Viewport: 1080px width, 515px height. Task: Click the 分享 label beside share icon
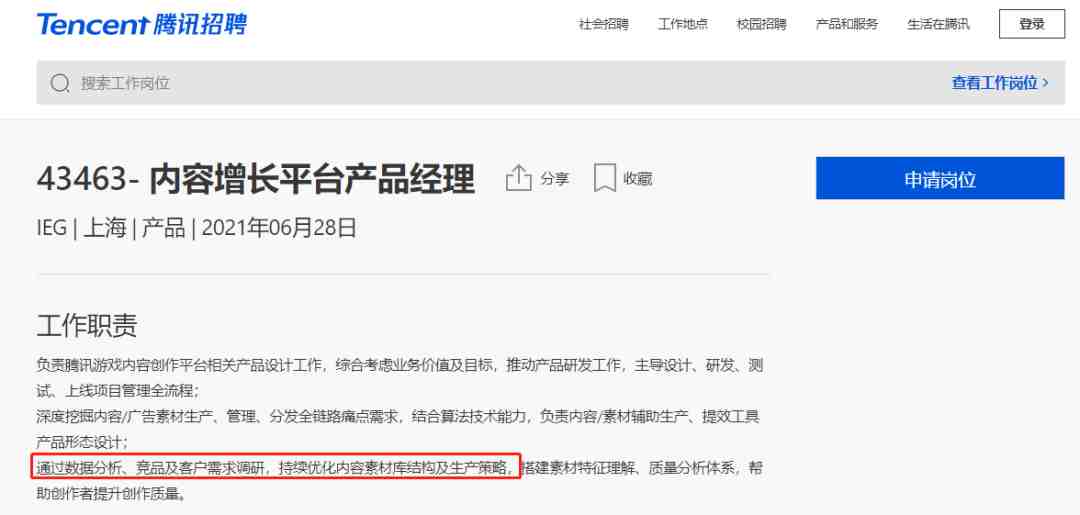point(554,179)
